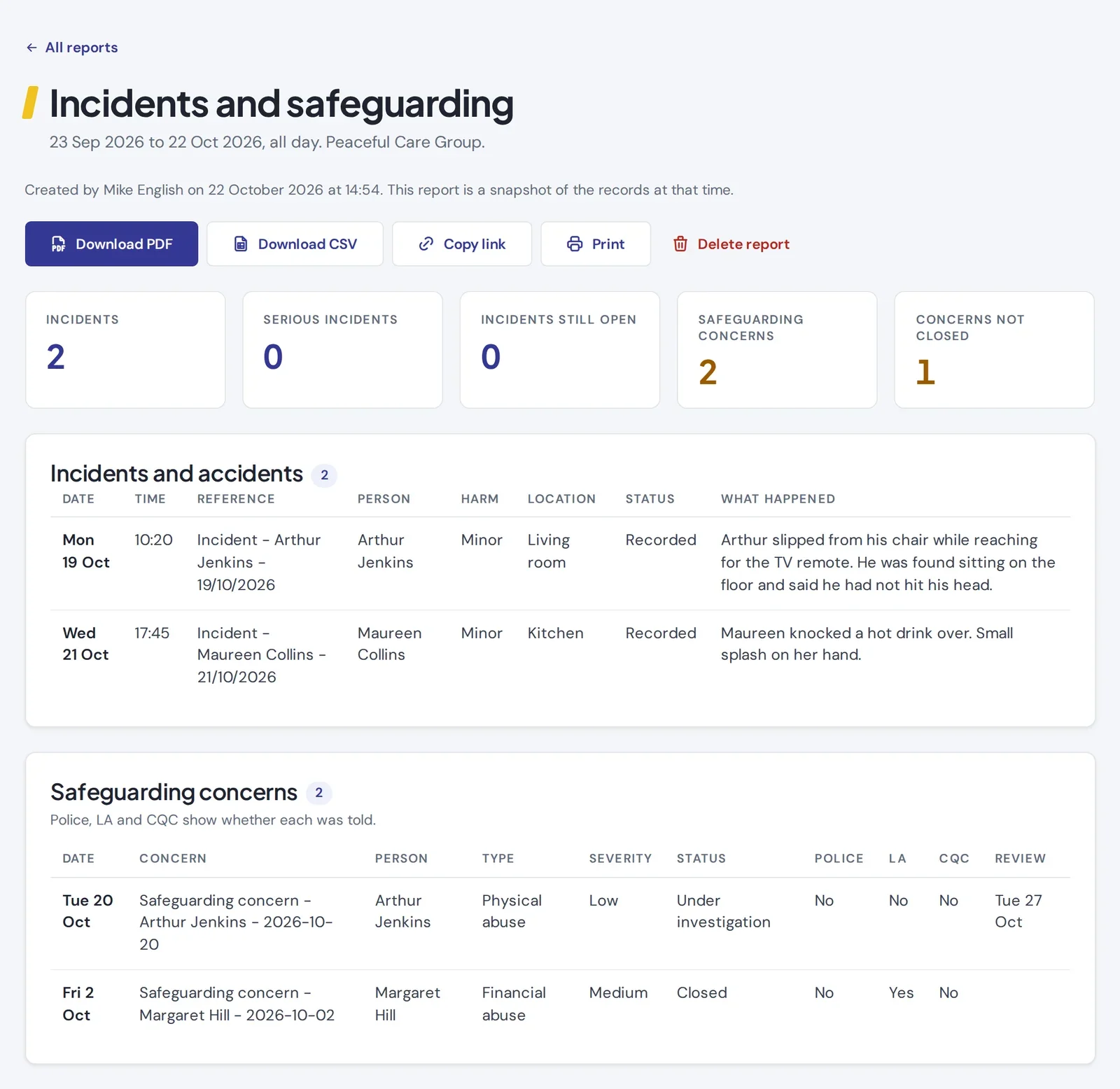Click the SEVERITY column header
Screen dimensions: 1120x1089
[620, 859]
